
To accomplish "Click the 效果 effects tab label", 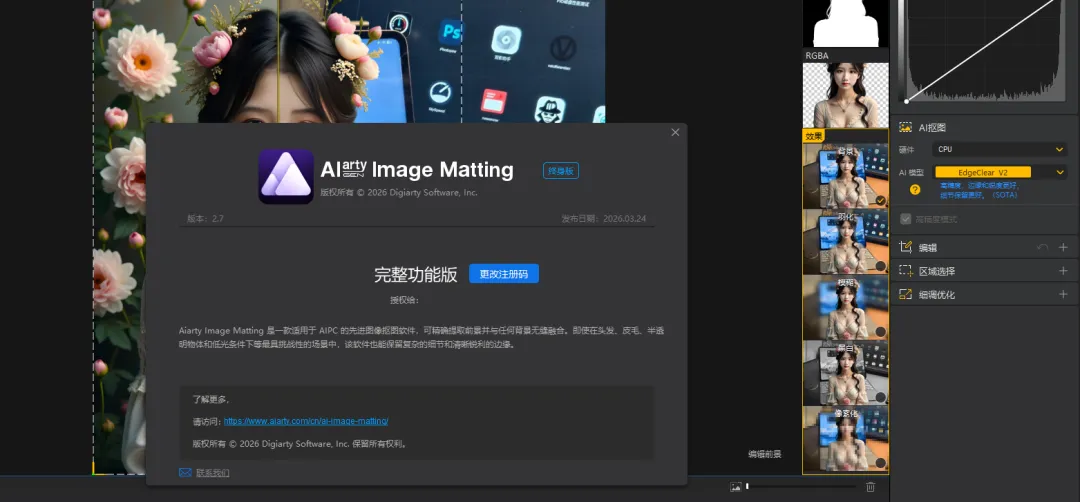I will [x=814, y=136].
